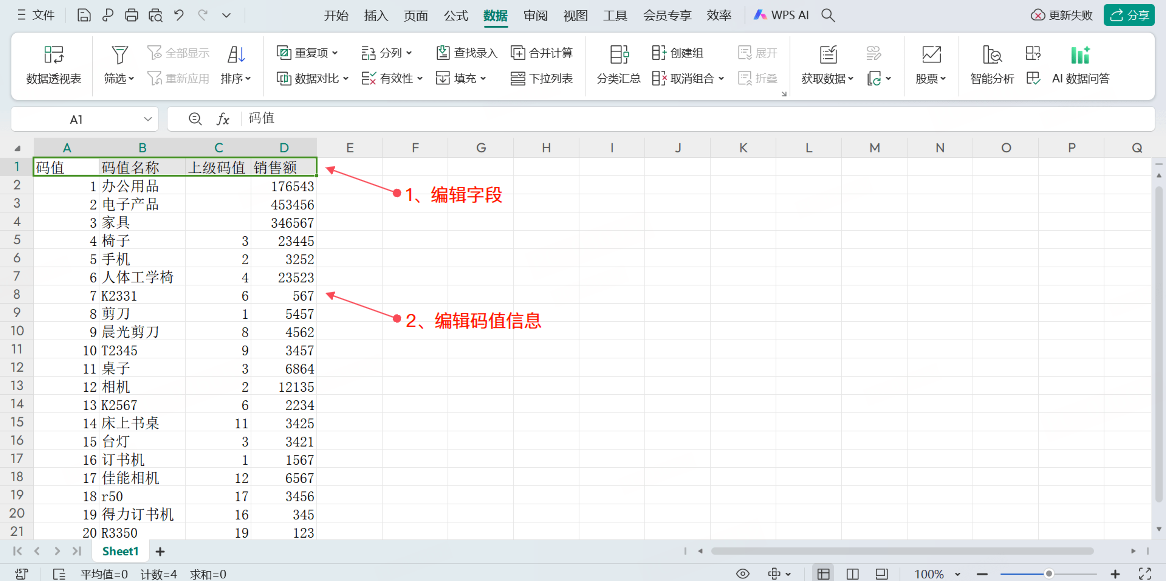Add a new sheet with plus button
1166x581 pixels.
point(160,551)
